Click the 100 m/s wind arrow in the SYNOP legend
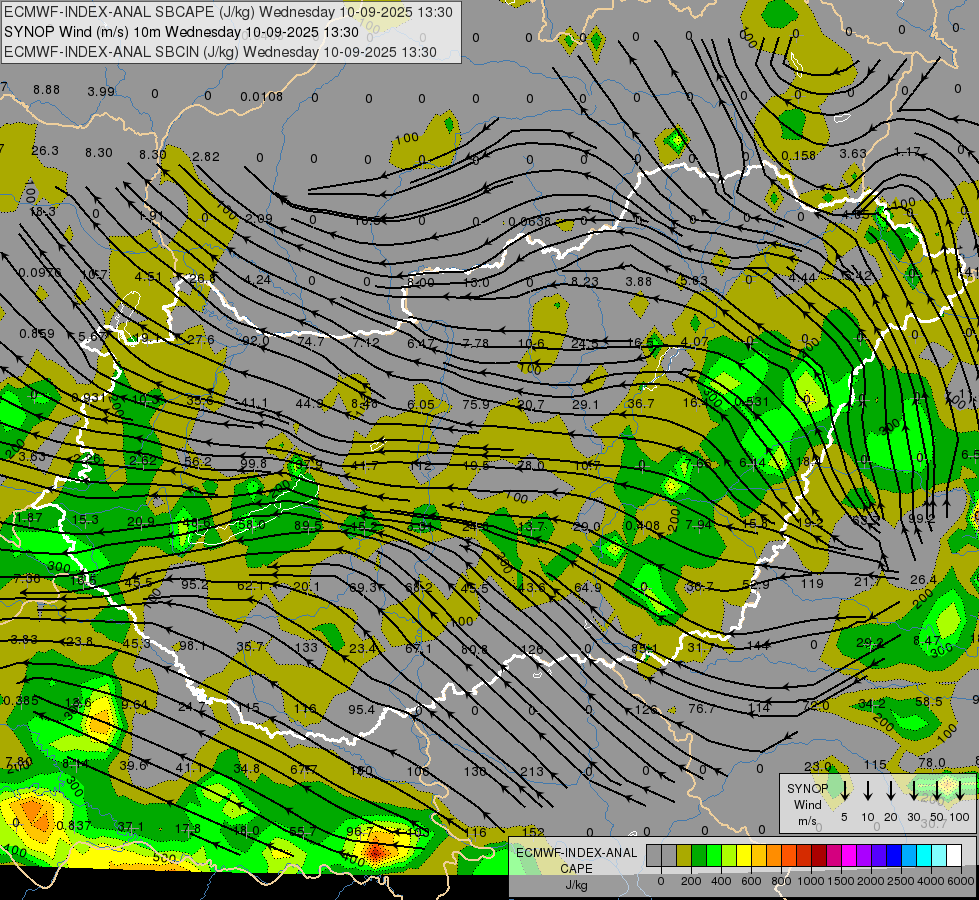The width and height of the screenshot is (979, 900). tap(960, 791)
